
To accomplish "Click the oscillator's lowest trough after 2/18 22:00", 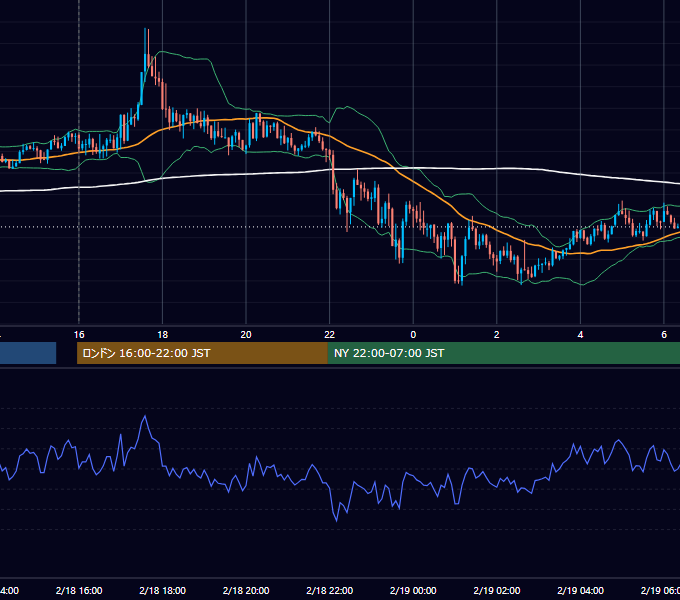I will tap(337, 520).
